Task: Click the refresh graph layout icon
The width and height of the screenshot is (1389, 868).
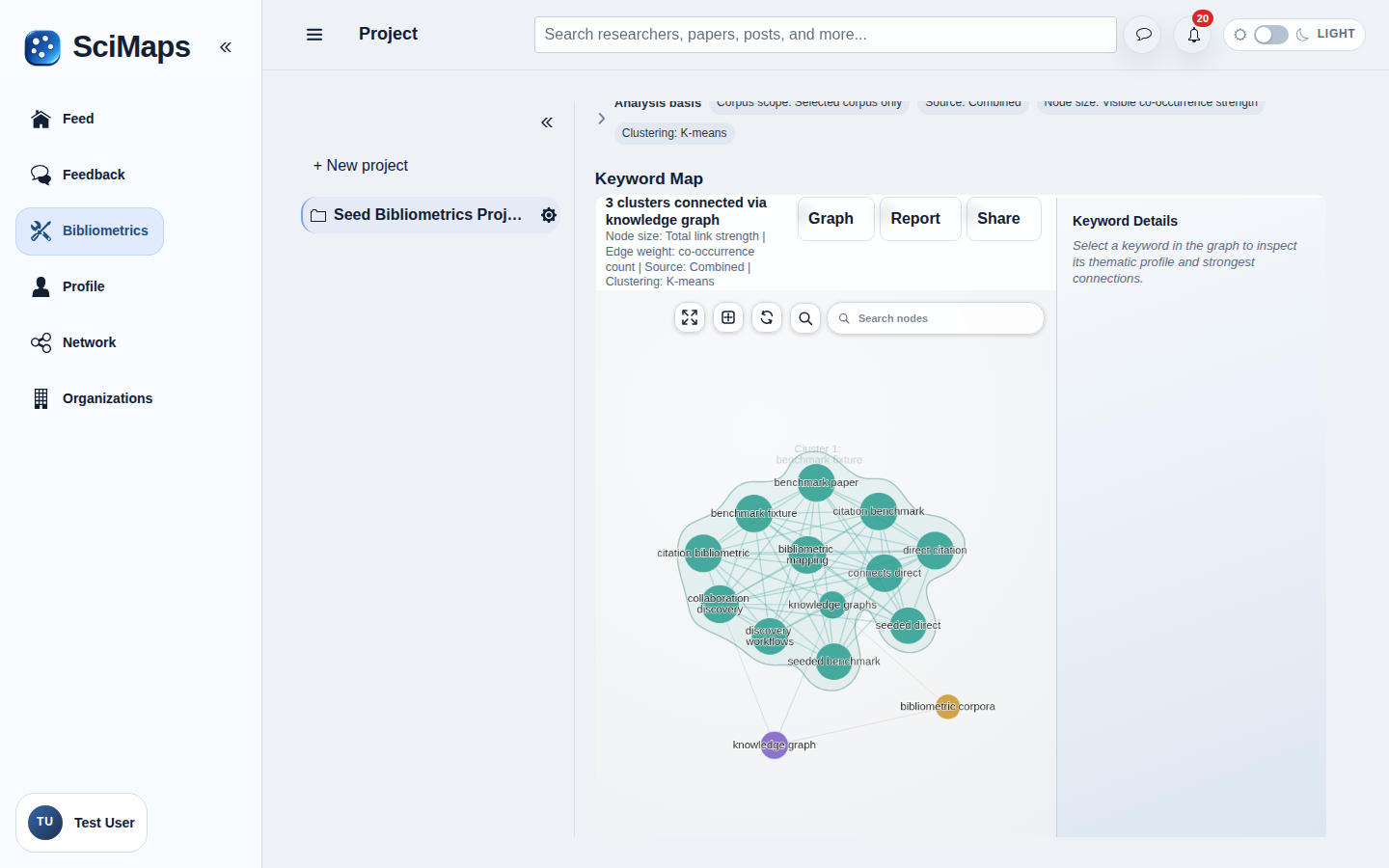Action: click(767, 317)
